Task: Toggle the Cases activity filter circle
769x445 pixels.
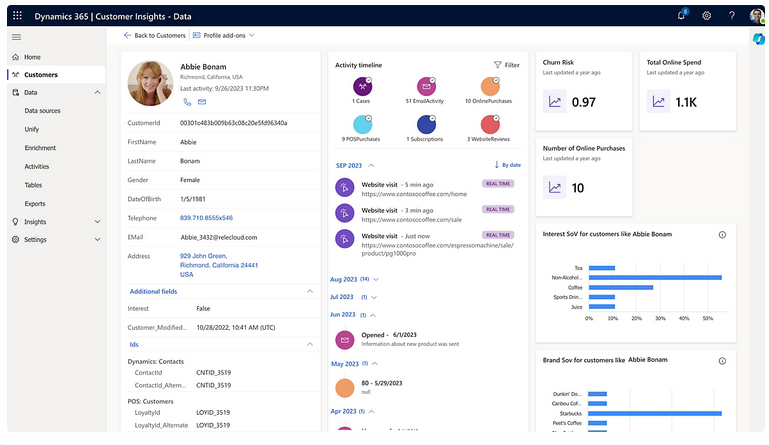Action: pyautogui.click(x=360, y=86)
